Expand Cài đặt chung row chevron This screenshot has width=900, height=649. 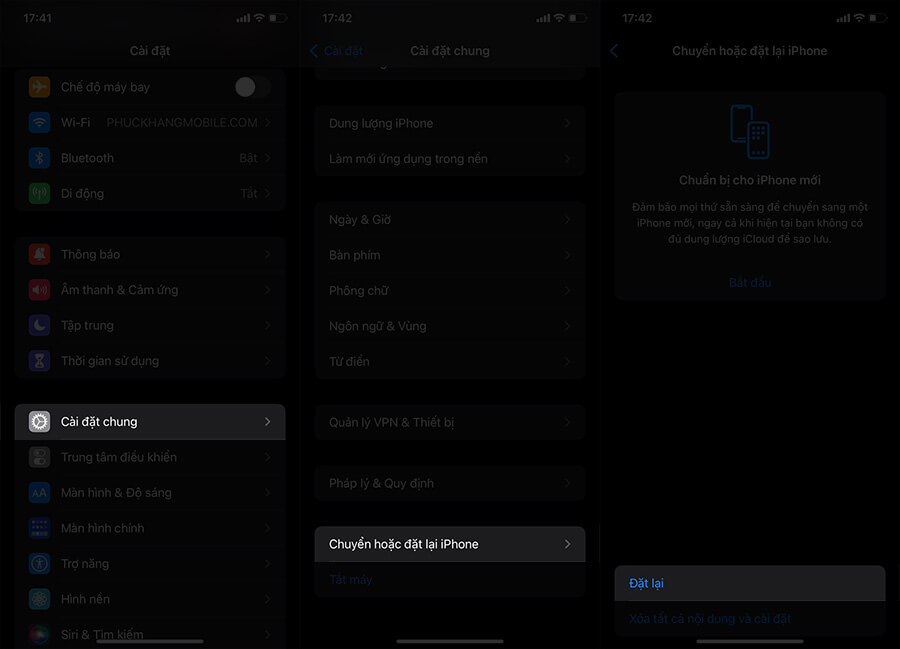point(267,422)
